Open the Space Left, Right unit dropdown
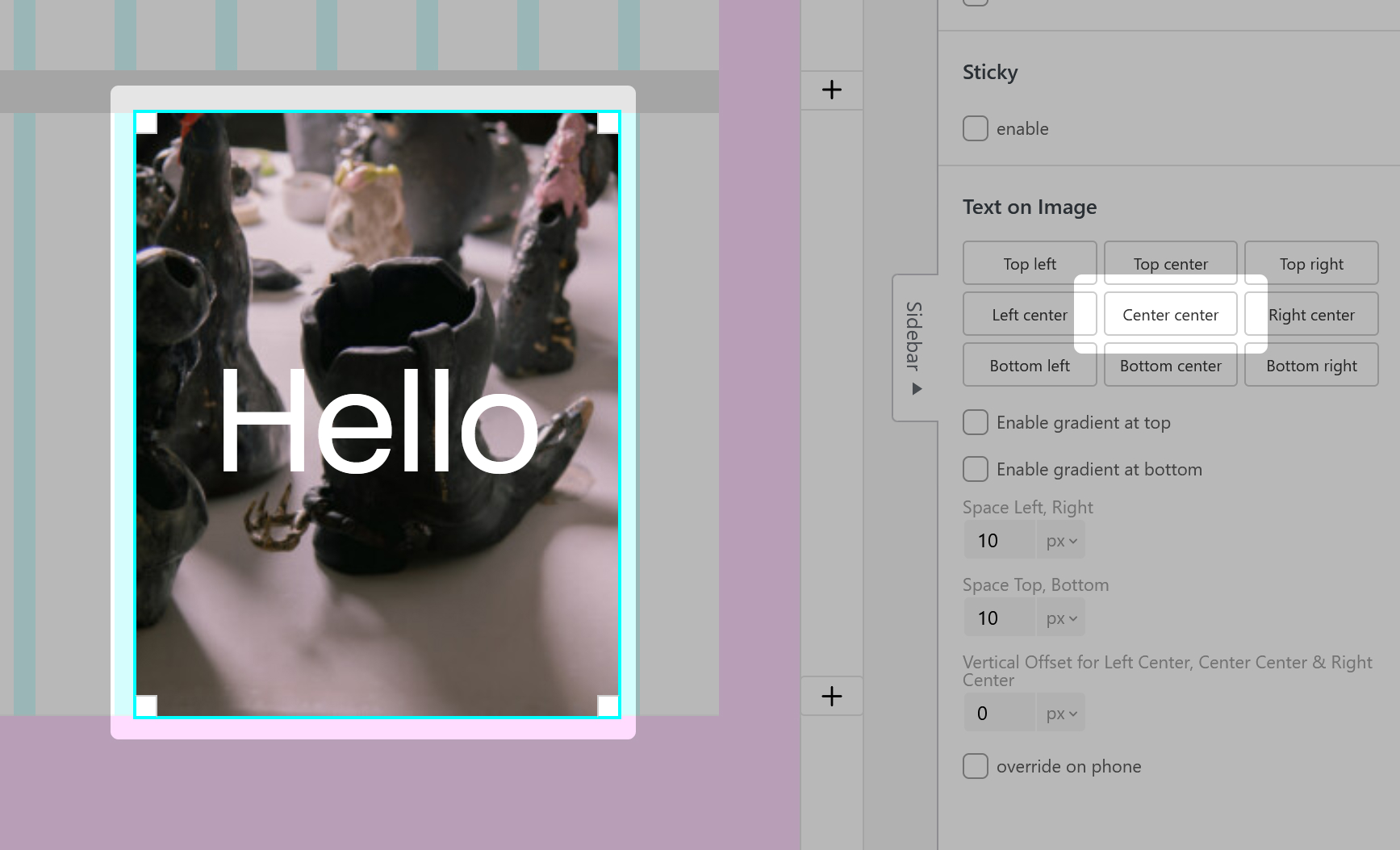Image resolution: width=1400 pixels, height=850 pixels. 1061,541
